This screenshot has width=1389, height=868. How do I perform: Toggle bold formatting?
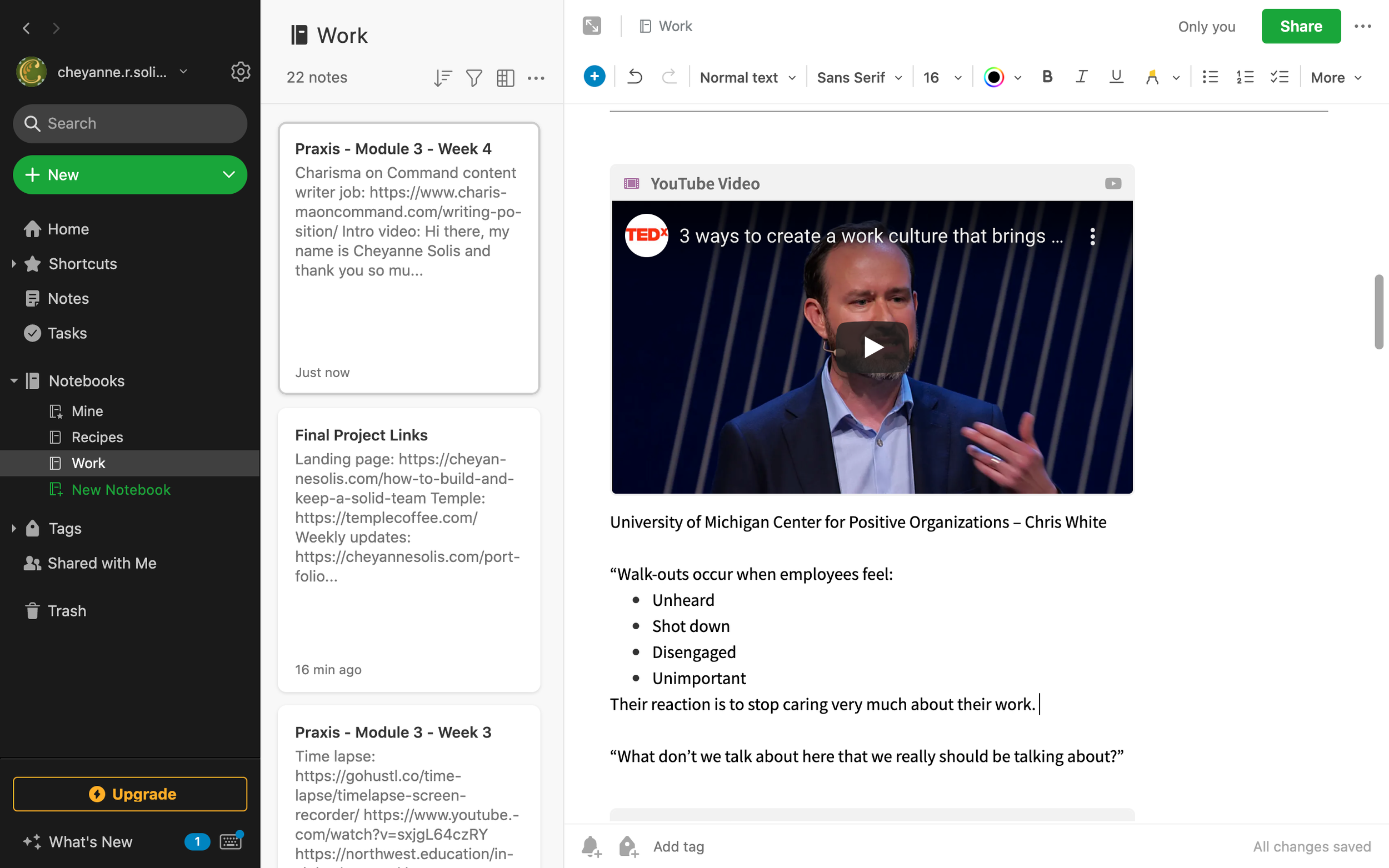click(x=1047, y=76)
